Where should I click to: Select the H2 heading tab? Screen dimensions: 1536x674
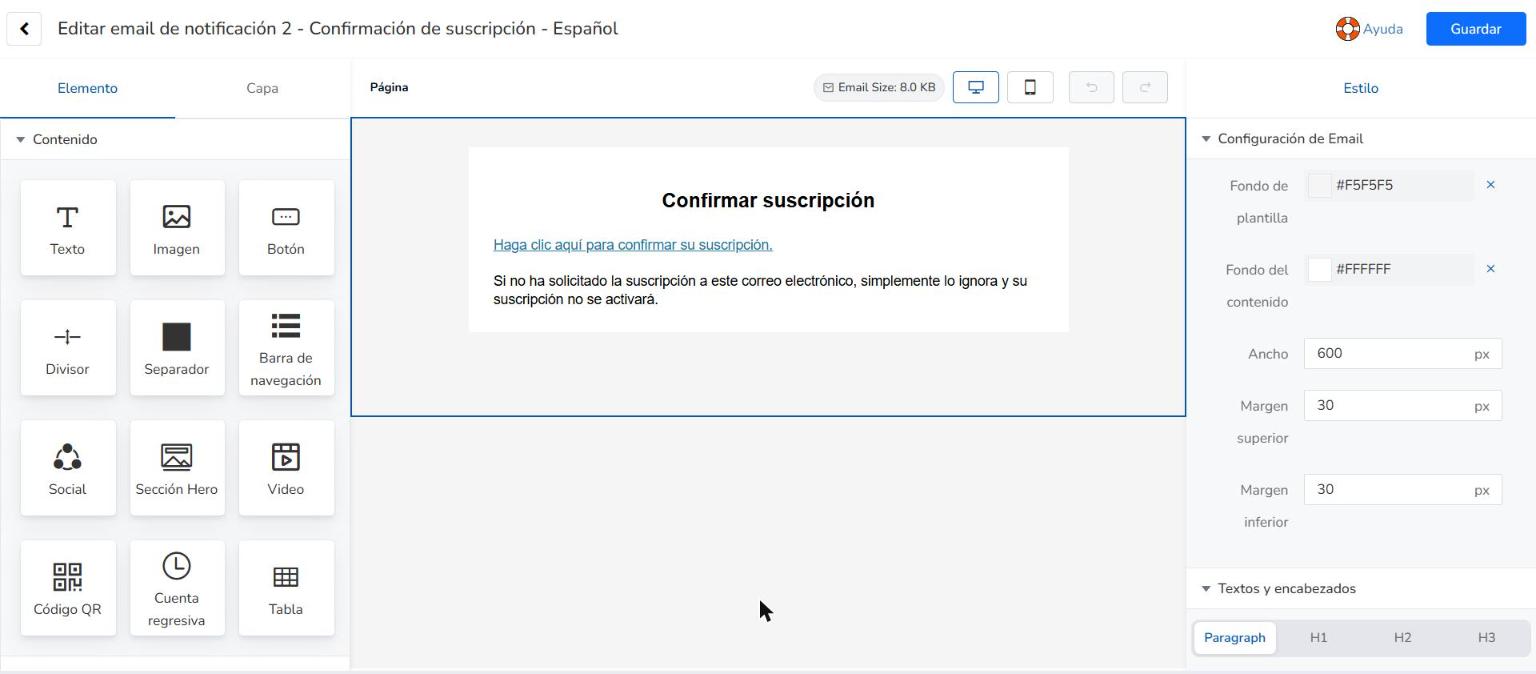pyautogui.click(x=1403, y=638)
